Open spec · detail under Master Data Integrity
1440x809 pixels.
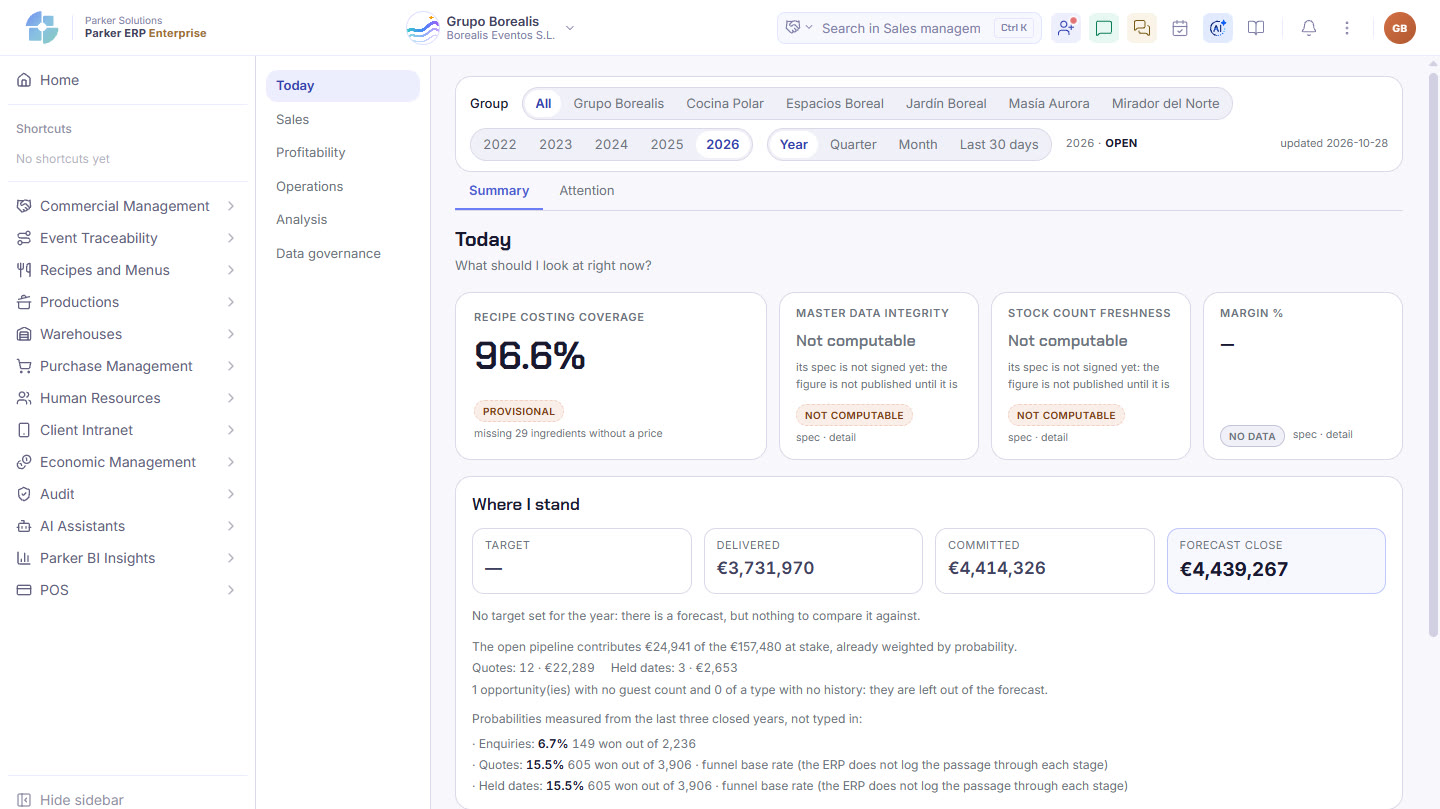[826, 437]
